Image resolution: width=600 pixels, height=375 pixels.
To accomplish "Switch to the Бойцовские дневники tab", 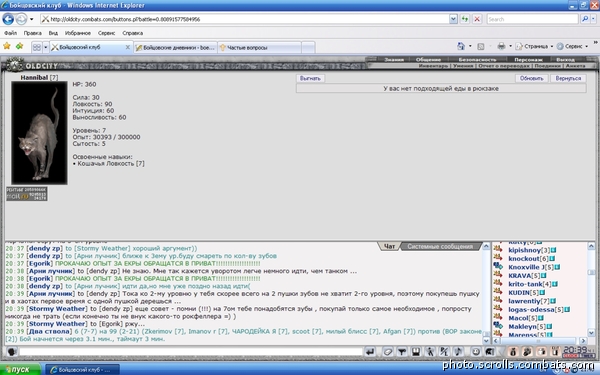I will coord(176,47).
